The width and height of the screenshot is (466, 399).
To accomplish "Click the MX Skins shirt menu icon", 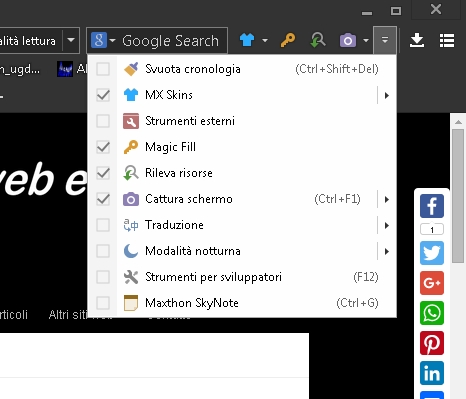I will (x=131, y=95).
